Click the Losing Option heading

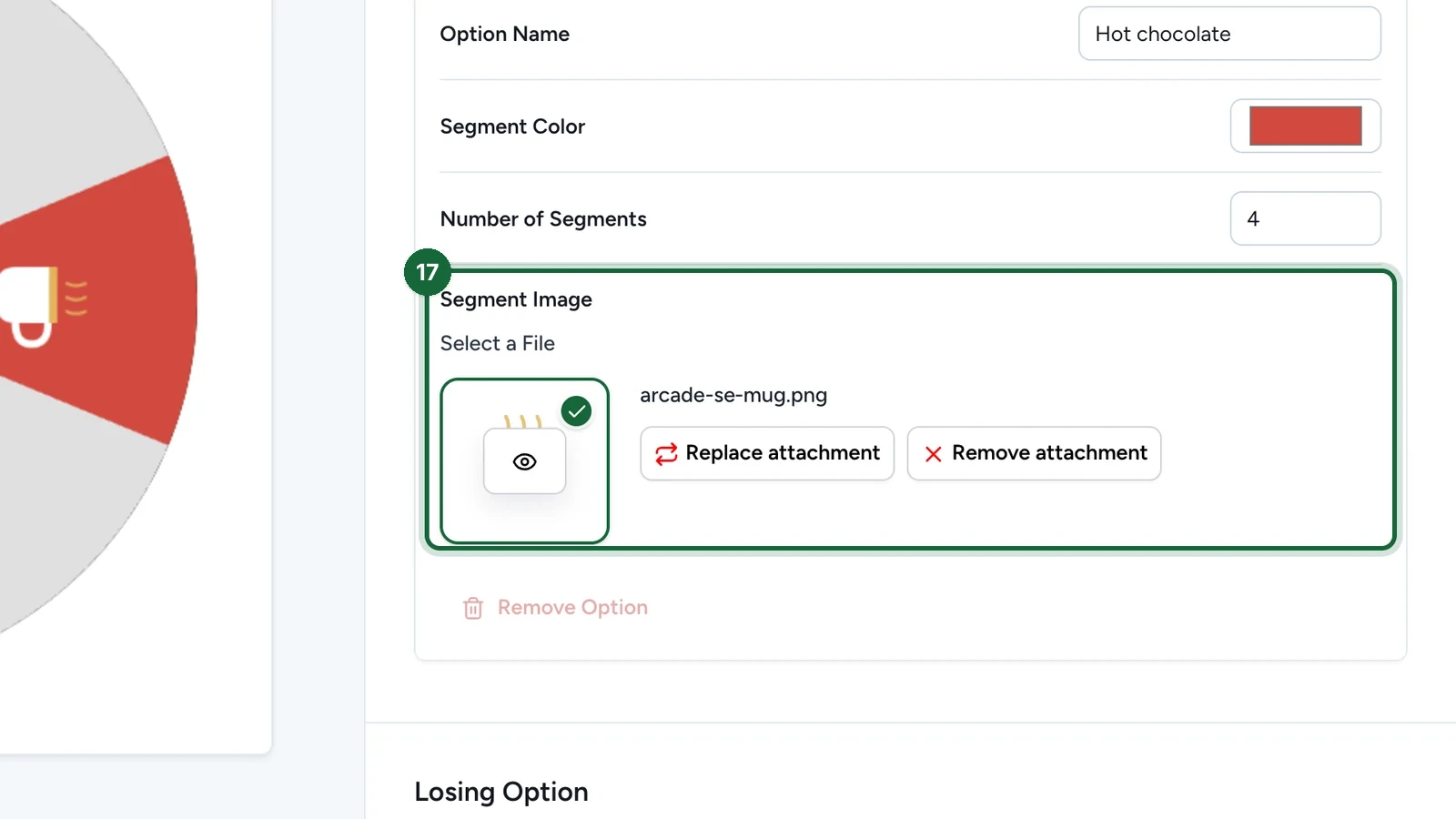[x=501, y=792]
